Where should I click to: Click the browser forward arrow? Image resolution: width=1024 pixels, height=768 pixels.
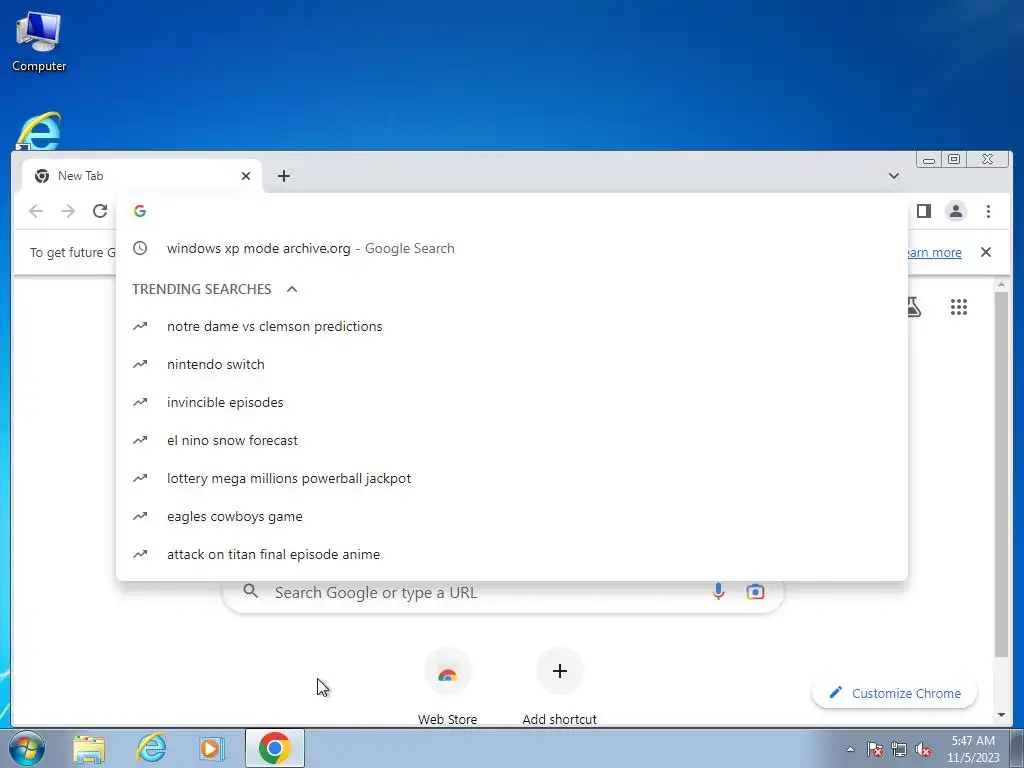pos(68,211)
